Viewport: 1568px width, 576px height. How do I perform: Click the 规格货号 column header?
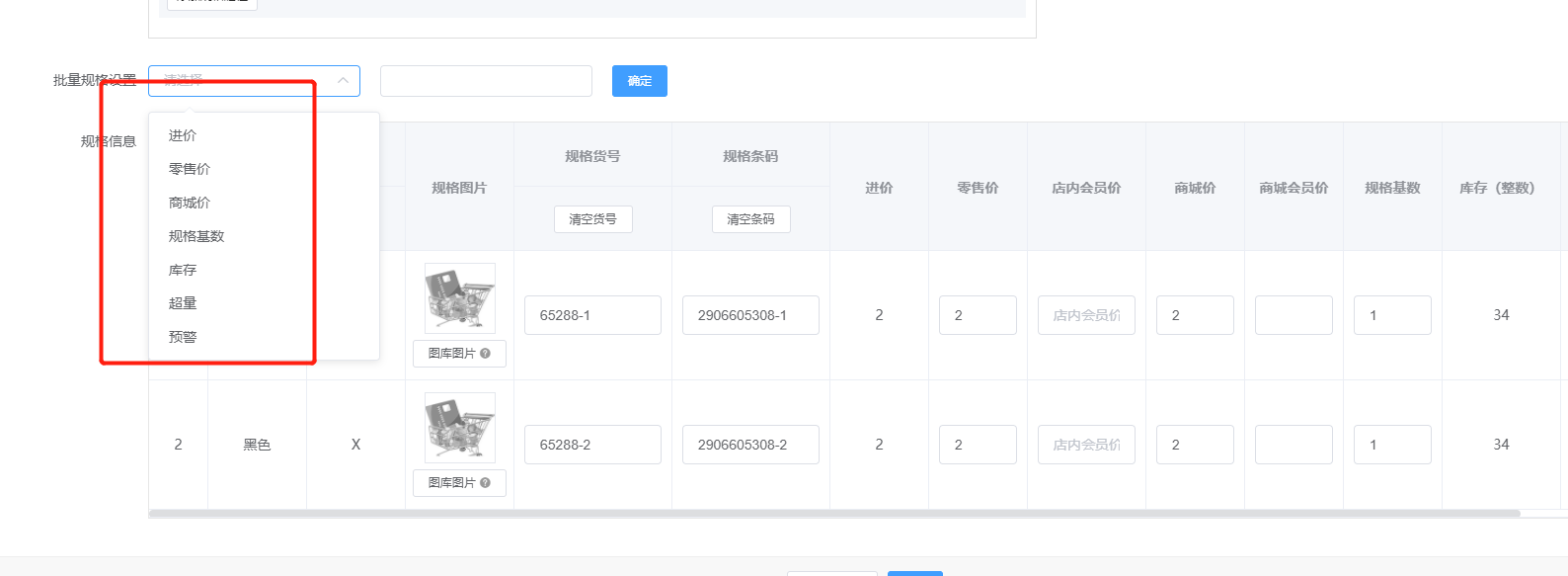[592, 156]
